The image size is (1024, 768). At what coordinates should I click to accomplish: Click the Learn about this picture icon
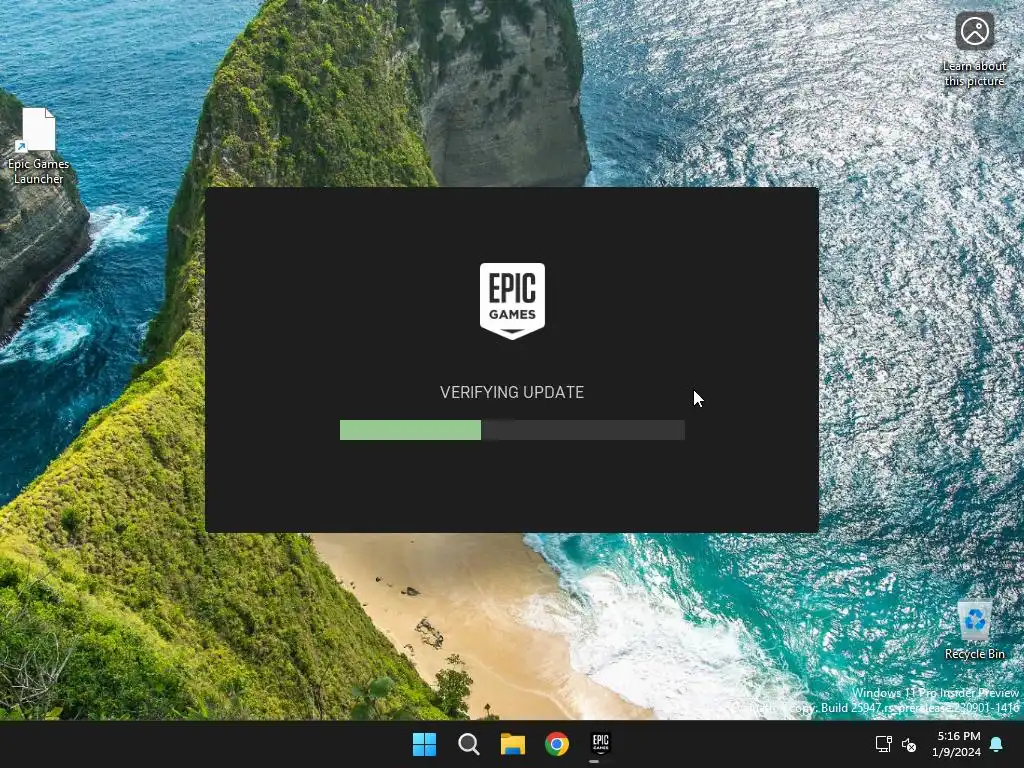tap(974, 50)
